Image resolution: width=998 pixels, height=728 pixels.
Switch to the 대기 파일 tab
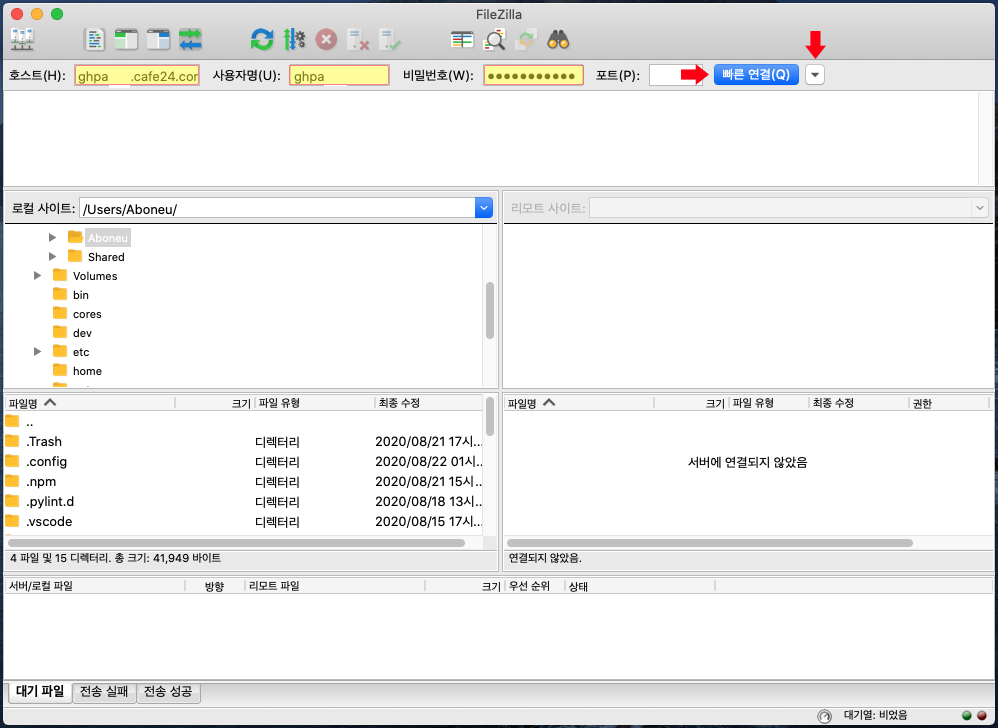pyautogui.click(x=40, y=691)
